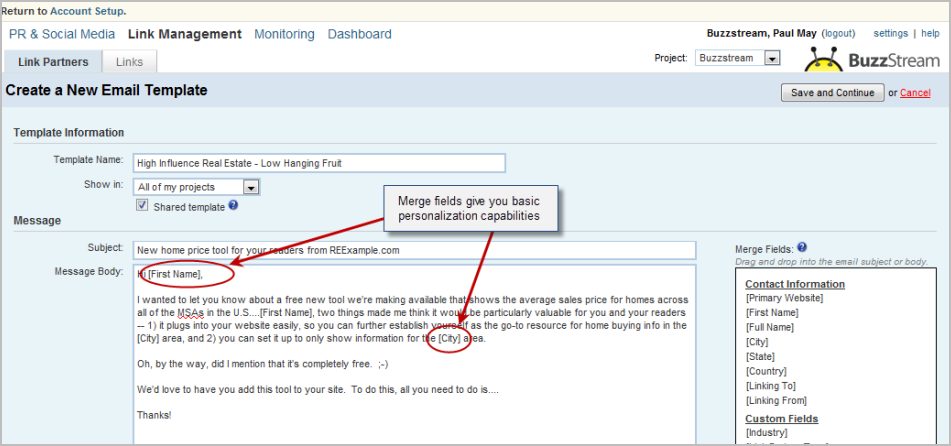The height and width of the screenshot is (446, 951).
Task: Click the Cancel link
Action: (x=915, y=93)
